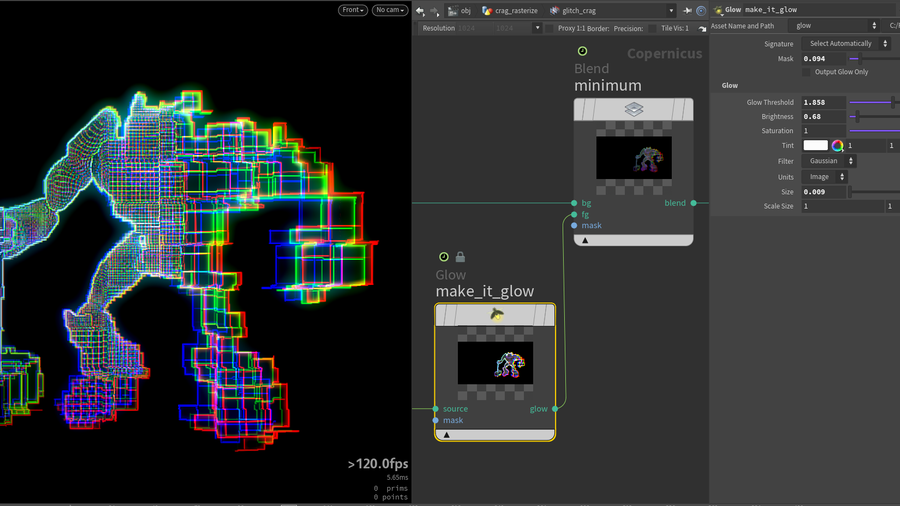Adjust the Size slider handle

851,192
